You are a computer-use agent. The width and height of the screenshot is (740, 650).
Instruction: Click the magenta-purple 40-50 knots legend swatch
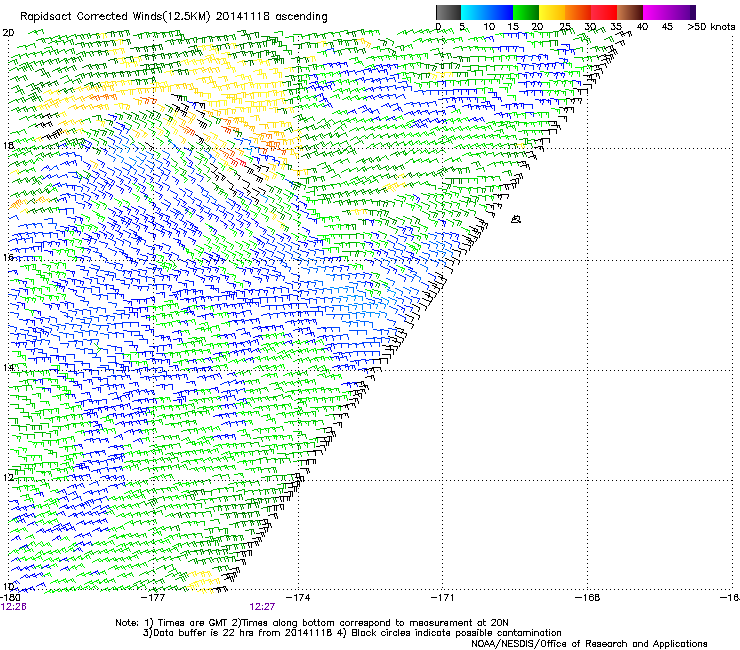(669, 12)
